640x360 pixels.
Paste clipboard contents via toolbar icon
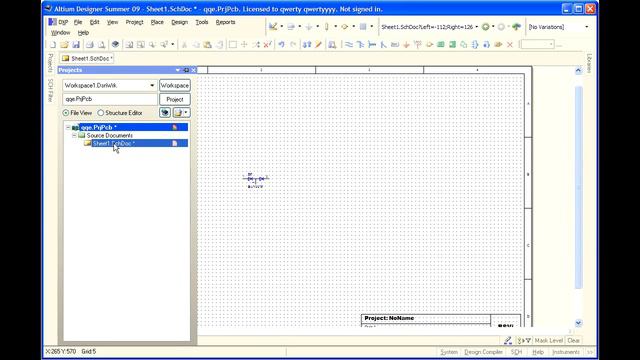[208, 44]
